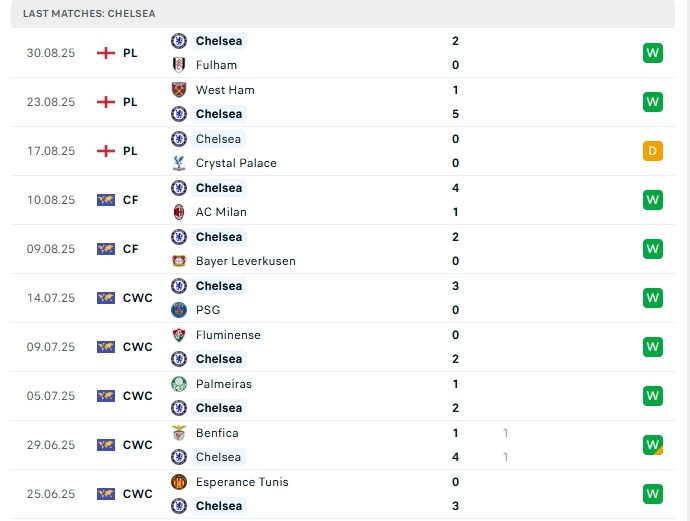
Task: Click the Fulham club crest icon
Action: (179, 65)
